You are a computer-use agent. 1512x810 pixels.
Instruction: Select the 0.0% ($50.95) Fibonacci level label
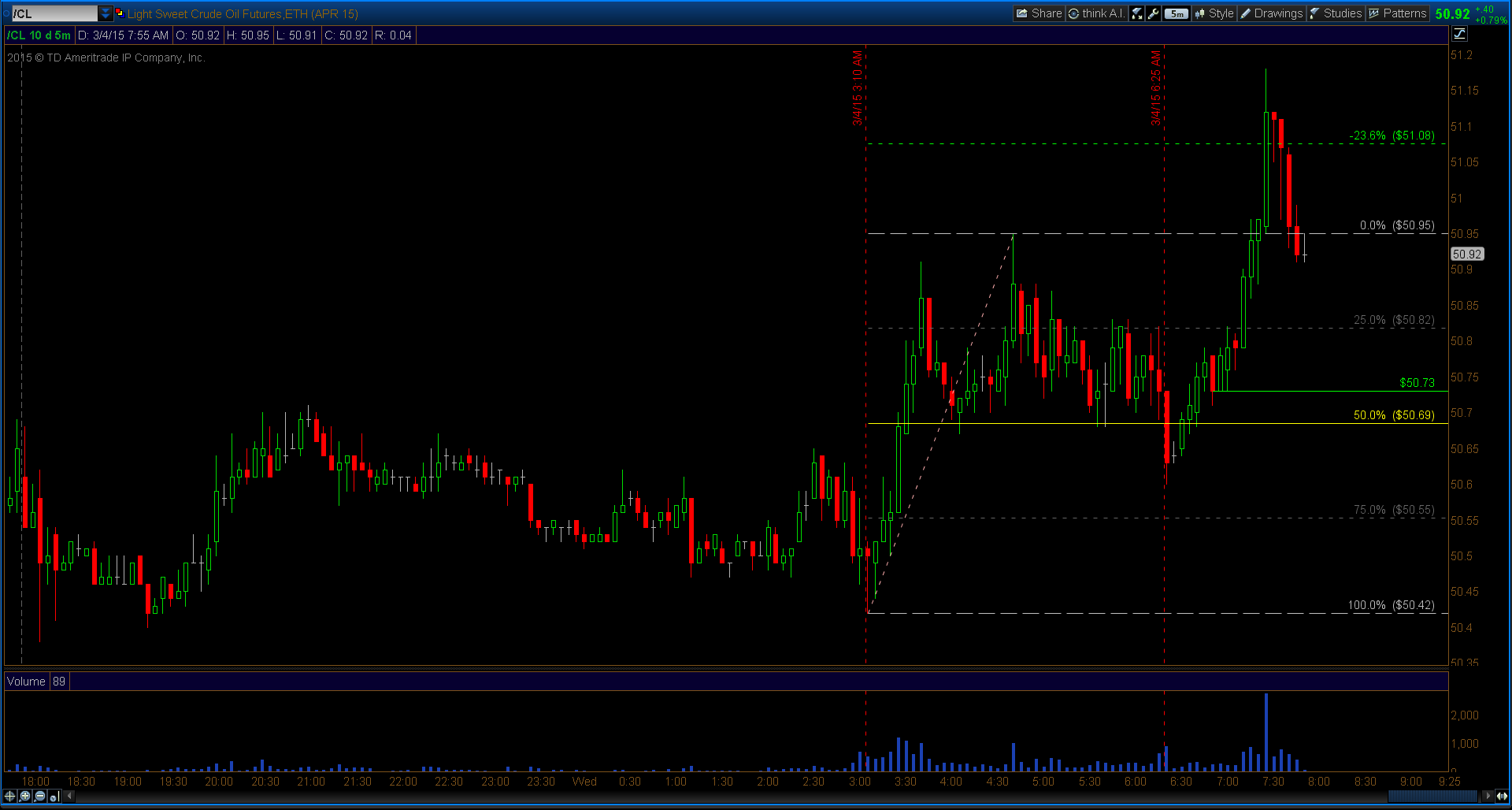pos(1397,225)
